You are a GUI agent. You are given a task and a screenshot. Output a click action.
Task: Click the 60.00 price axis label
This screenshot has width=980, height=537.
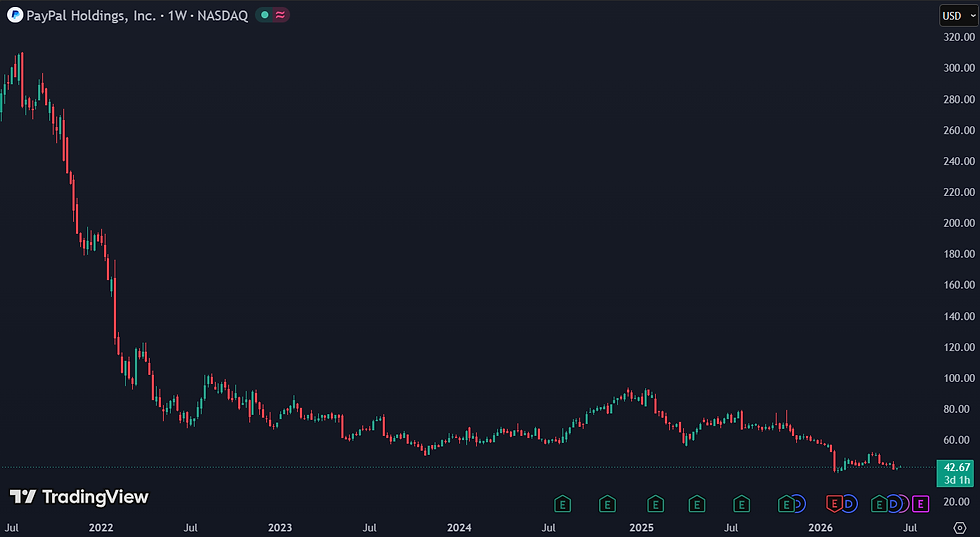click(x=959, y=440)
